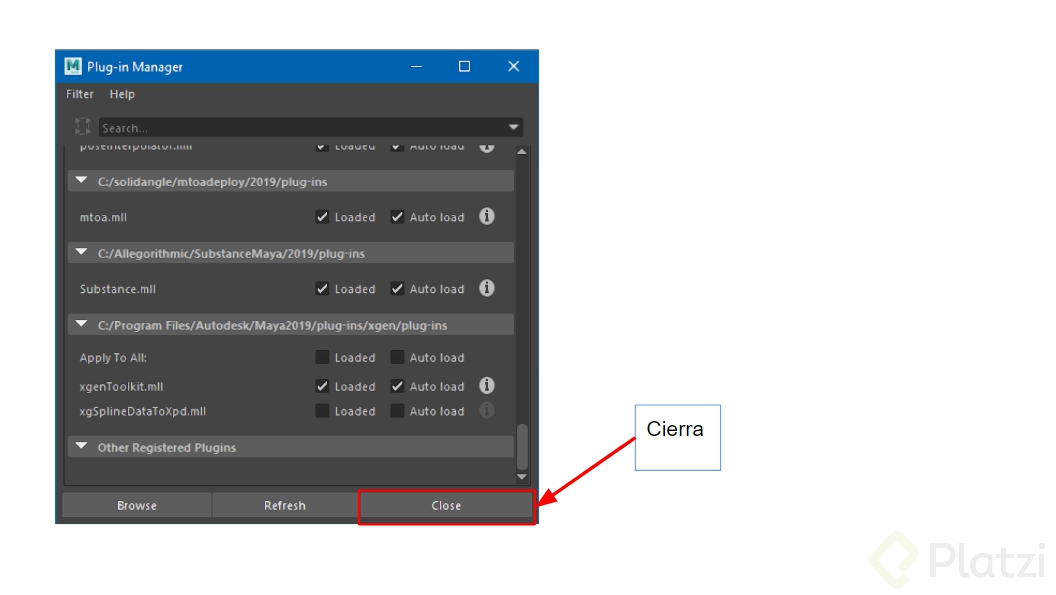Check Auto load for xgSplineDataToXpd.mll

point(397,411)
